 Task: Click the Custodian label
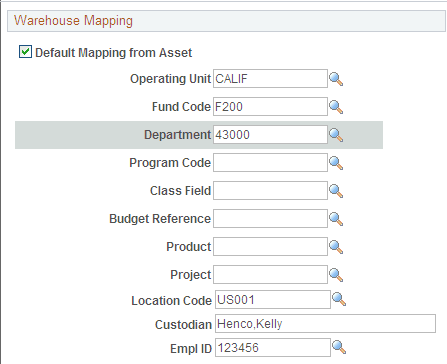click(183, 325)
